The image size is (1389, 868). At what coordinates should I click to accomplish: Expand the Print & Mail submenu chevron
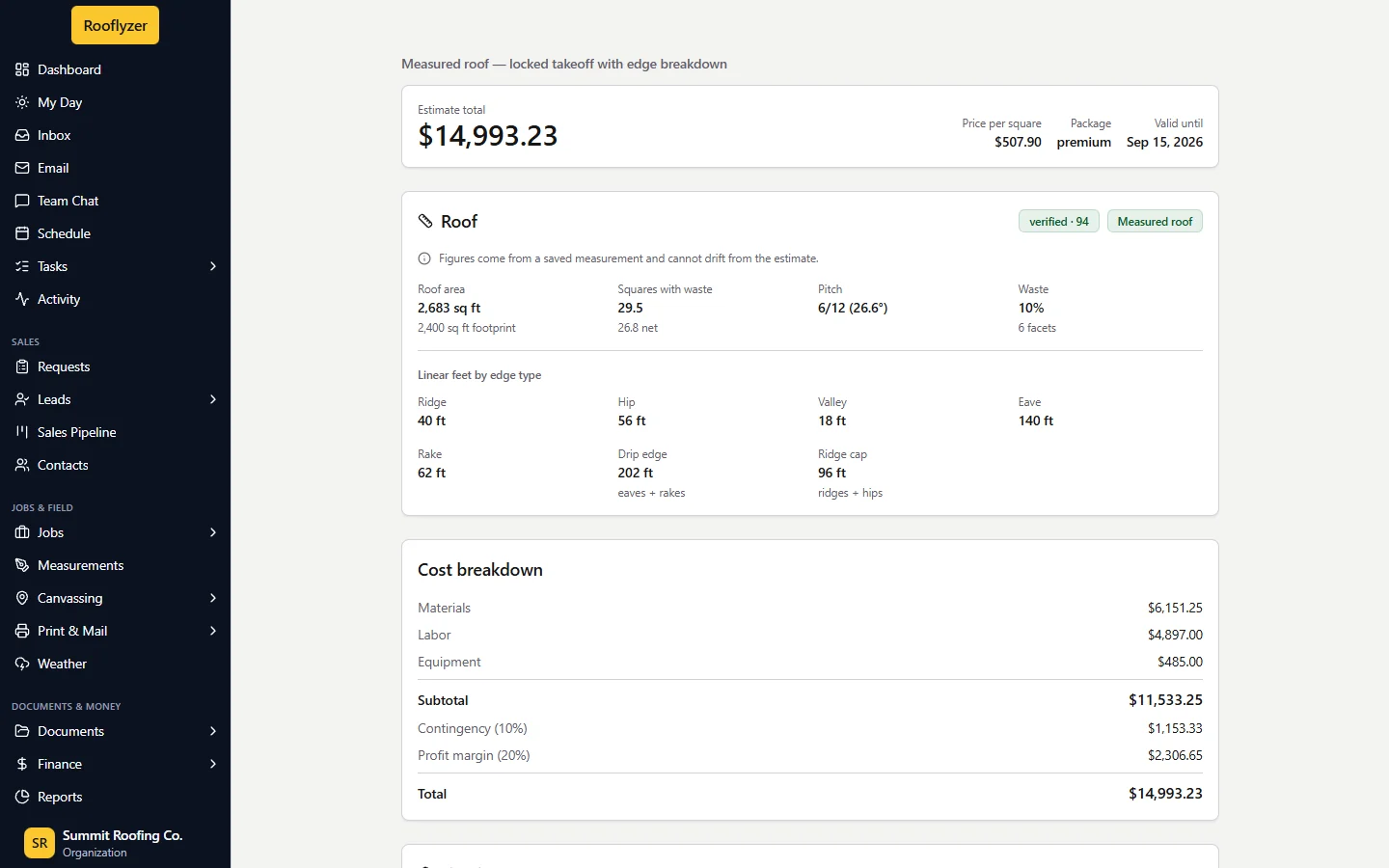[213, 631]
